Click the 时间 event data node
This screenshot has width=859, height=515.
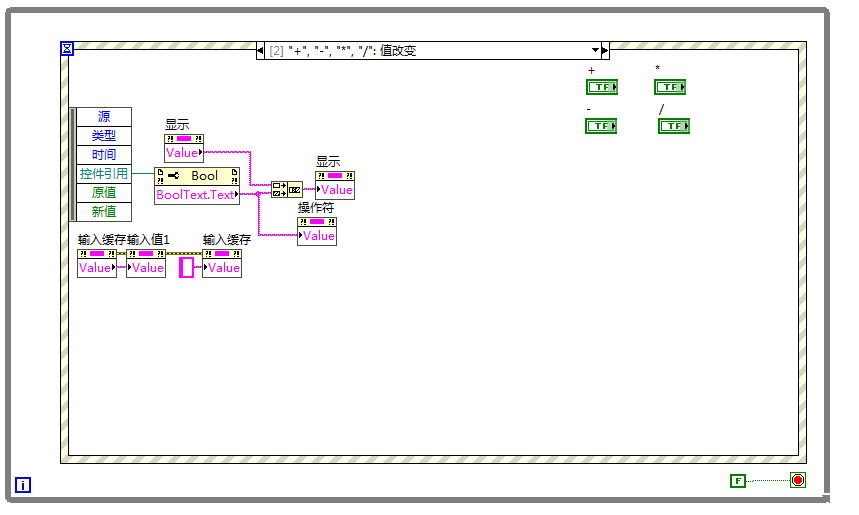[104, 154]
